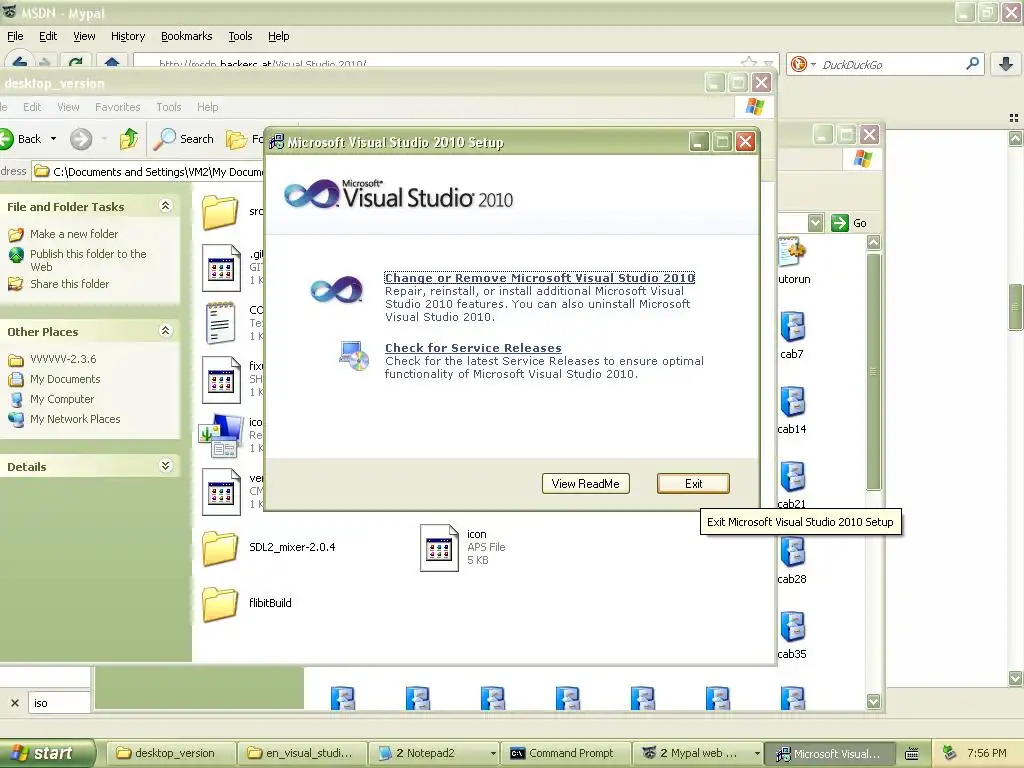Open the downloads arrow button in Mypal
The height and width of the screenshot is (768, 1024).
[x=1006, y=64]
